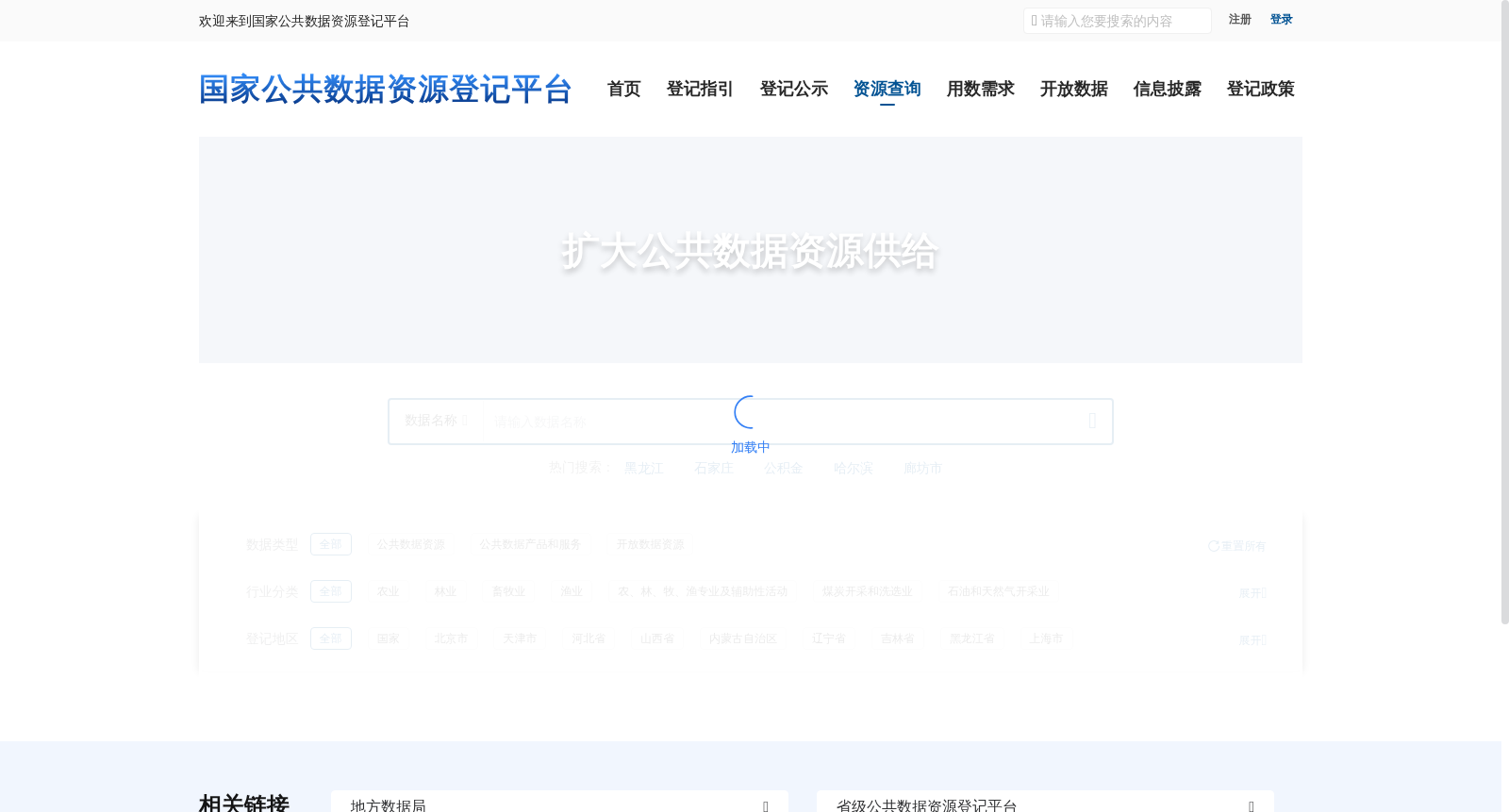Open the 信息披露 menu
Image resolution: width=1509 pixels, height=812 pixels.
(x=1167, y=89)
